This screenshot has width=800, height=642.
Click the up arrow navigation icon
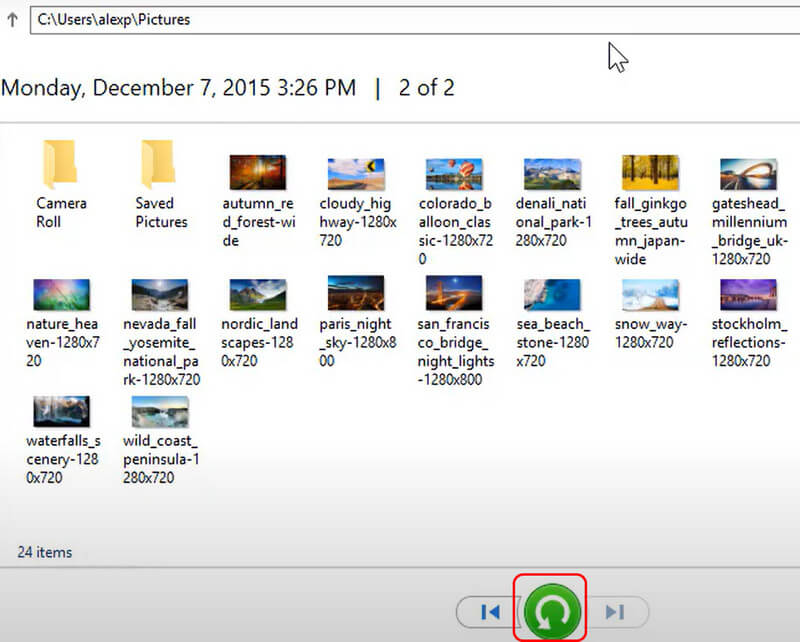point(12,20)
